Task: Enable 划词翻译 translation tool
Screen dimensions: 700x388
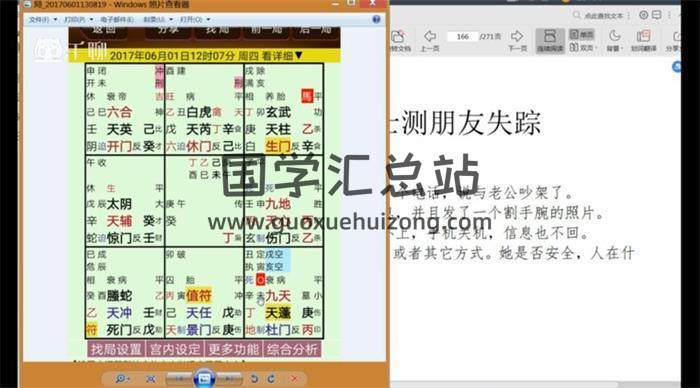Action: pyautogui.click(x=643, y=41)
